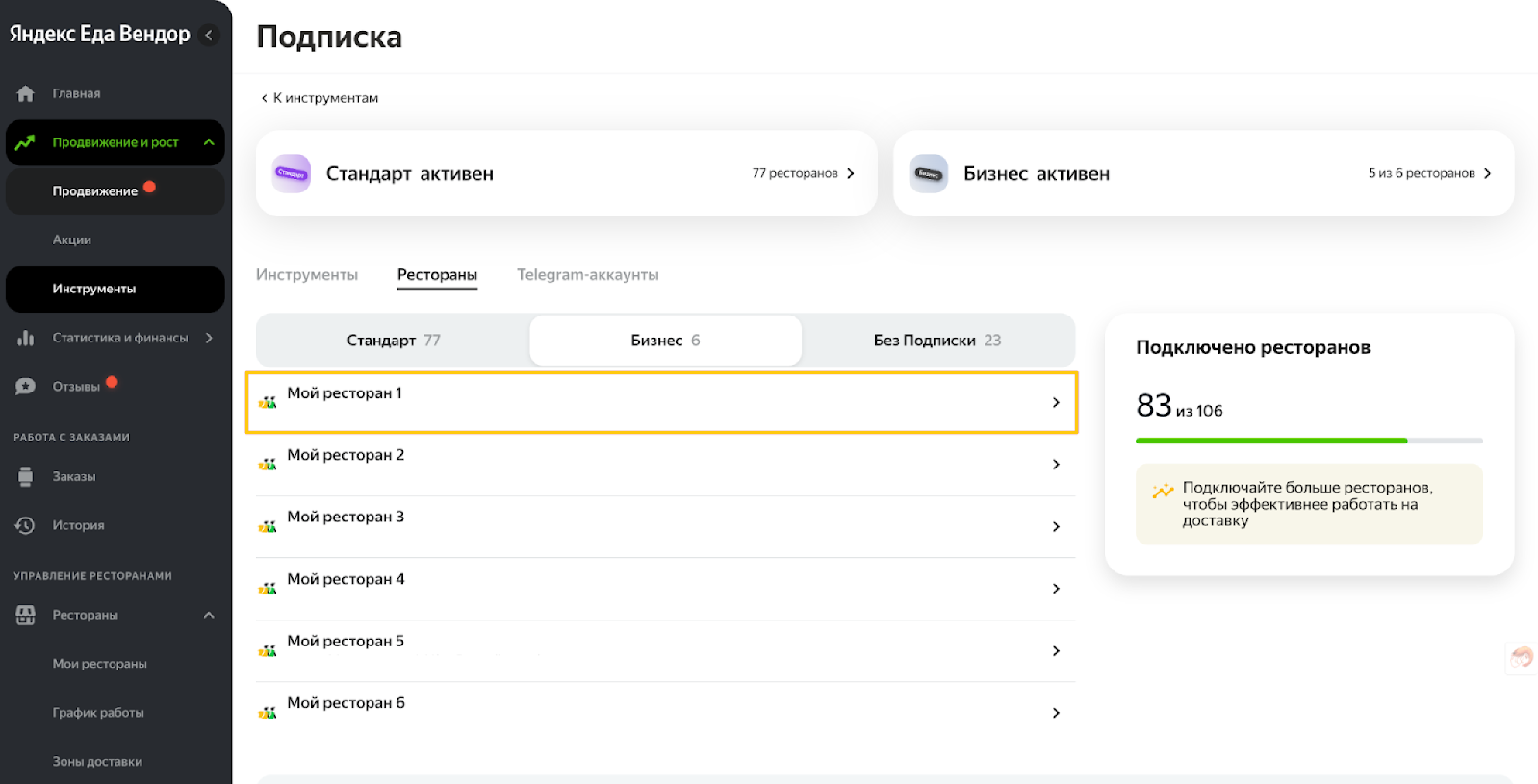
Task: Open Мой ресторан 4 via its chevron
Action: click(1056, 589)
